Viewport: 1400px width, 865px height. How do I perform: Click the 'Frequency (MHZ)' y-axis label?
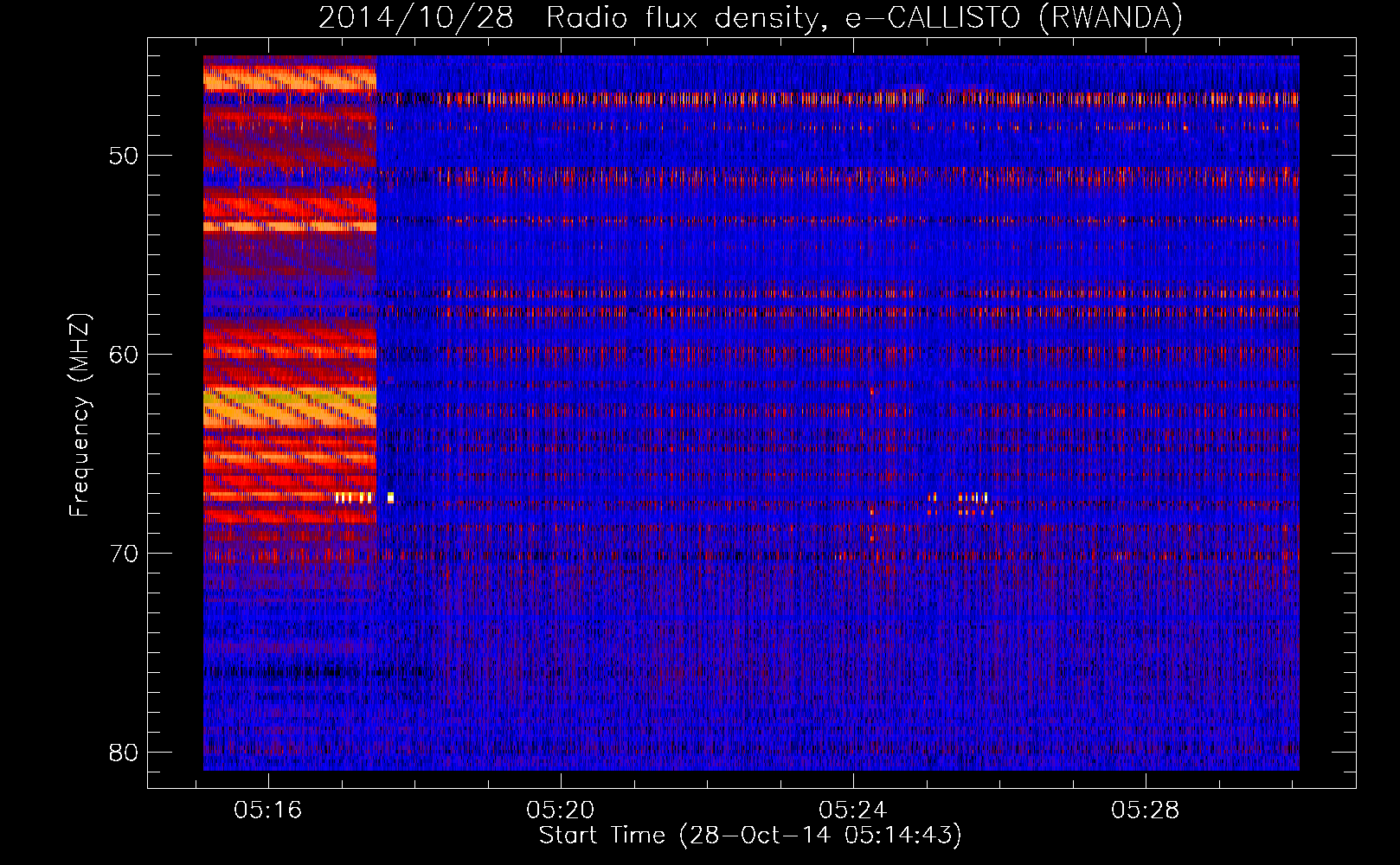click(x=79, y=415)
